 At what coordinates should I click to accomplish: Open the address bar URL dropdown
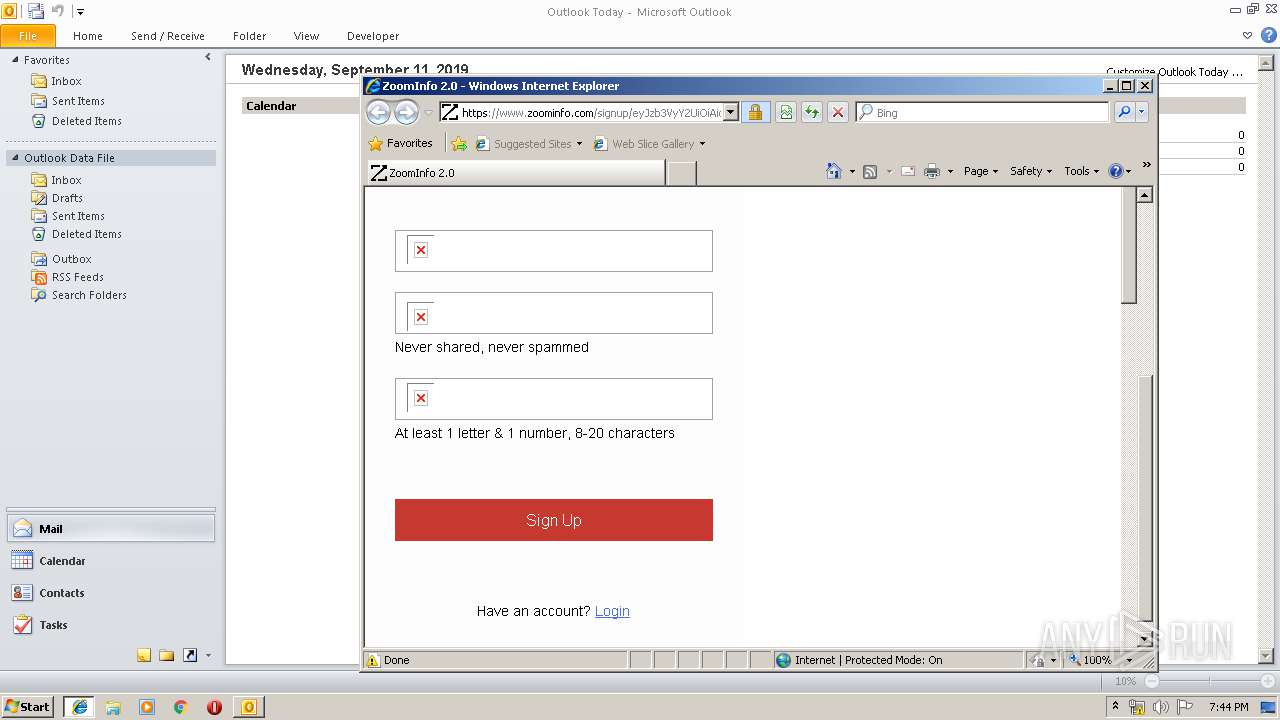pos(731,112)
